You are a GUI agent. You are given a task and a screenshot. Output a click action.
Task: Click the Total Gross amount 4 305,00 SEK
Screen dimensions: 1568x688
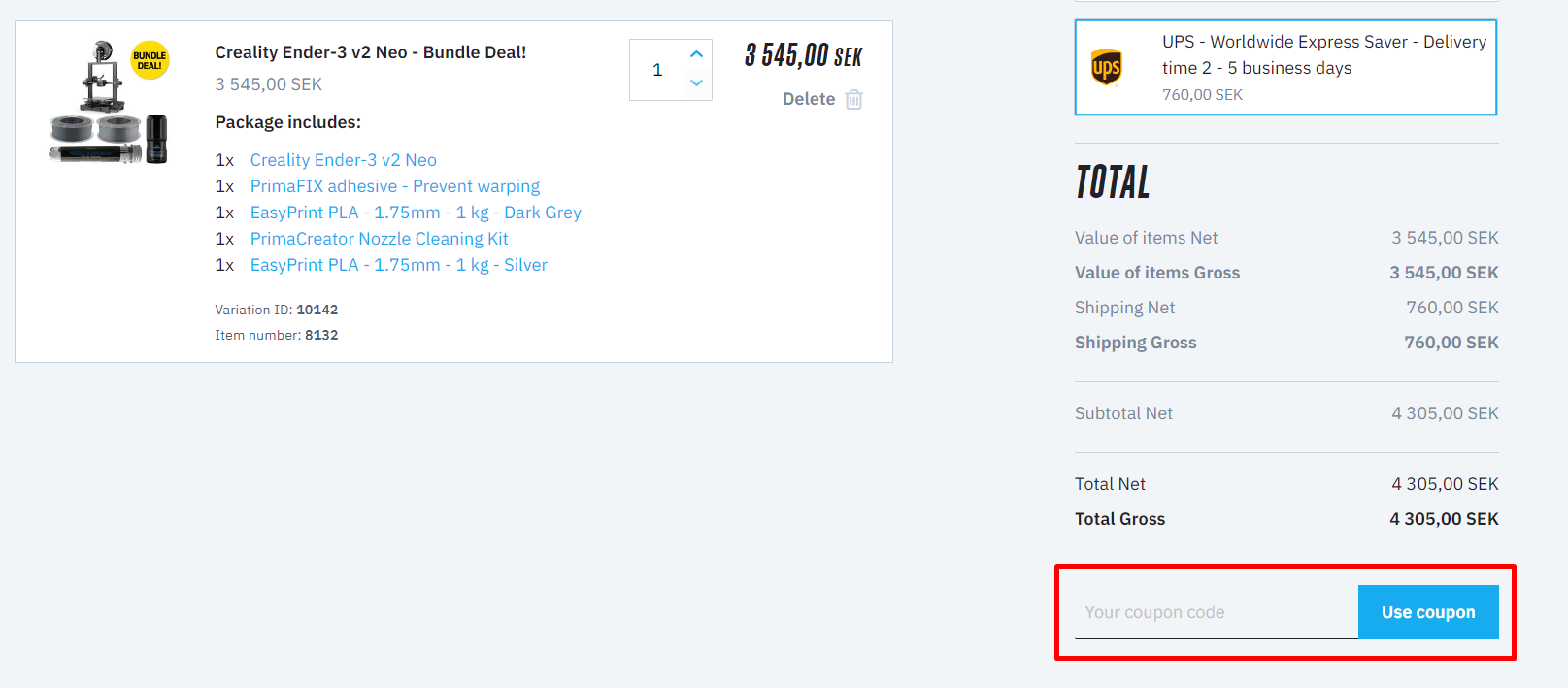coord(1444,519)
